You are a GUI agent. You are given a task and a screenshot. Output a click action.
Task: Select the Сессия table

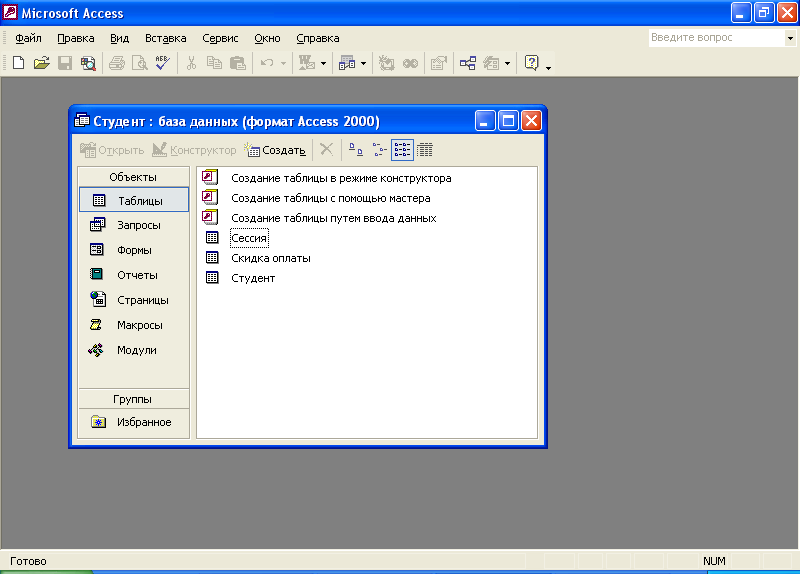click(x=249, y=238)
